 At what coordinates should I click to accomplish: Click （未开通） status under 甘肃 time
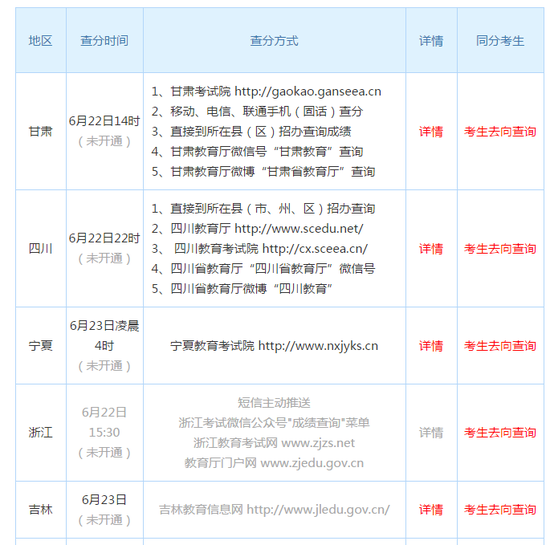(105, 141)
